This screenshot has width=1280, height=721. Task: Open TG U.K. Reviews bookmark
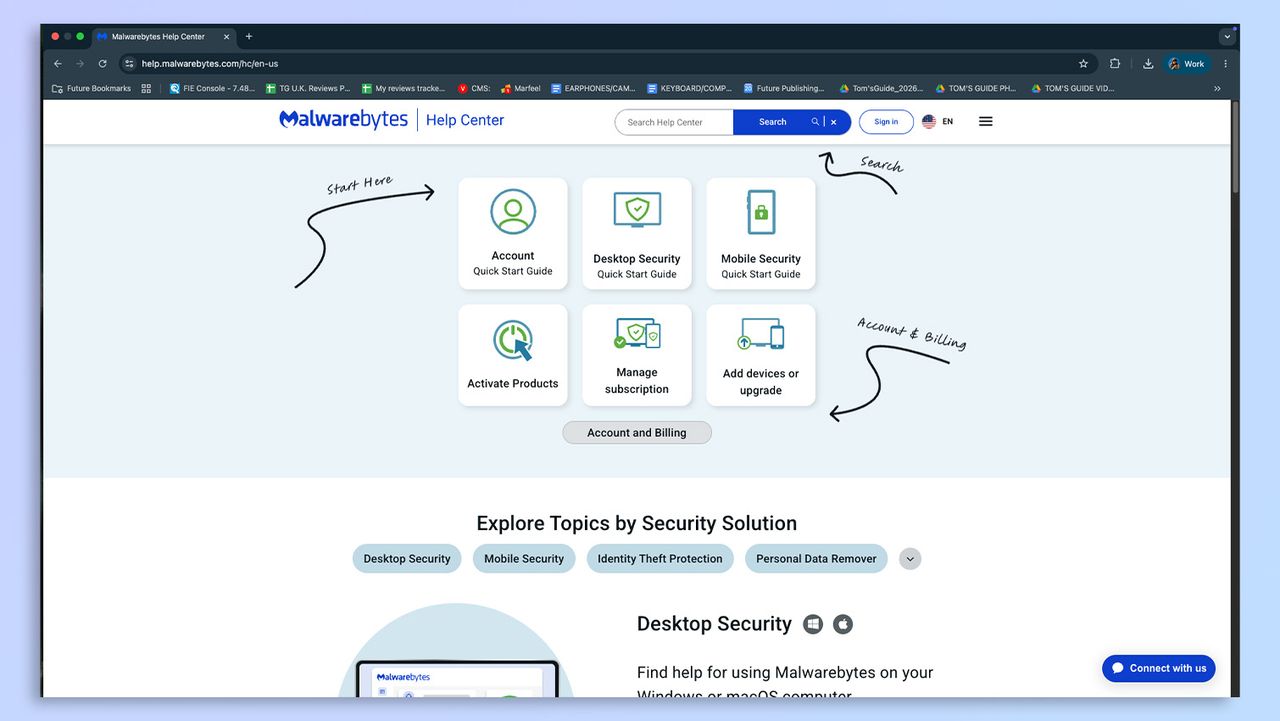coord(308,88)
